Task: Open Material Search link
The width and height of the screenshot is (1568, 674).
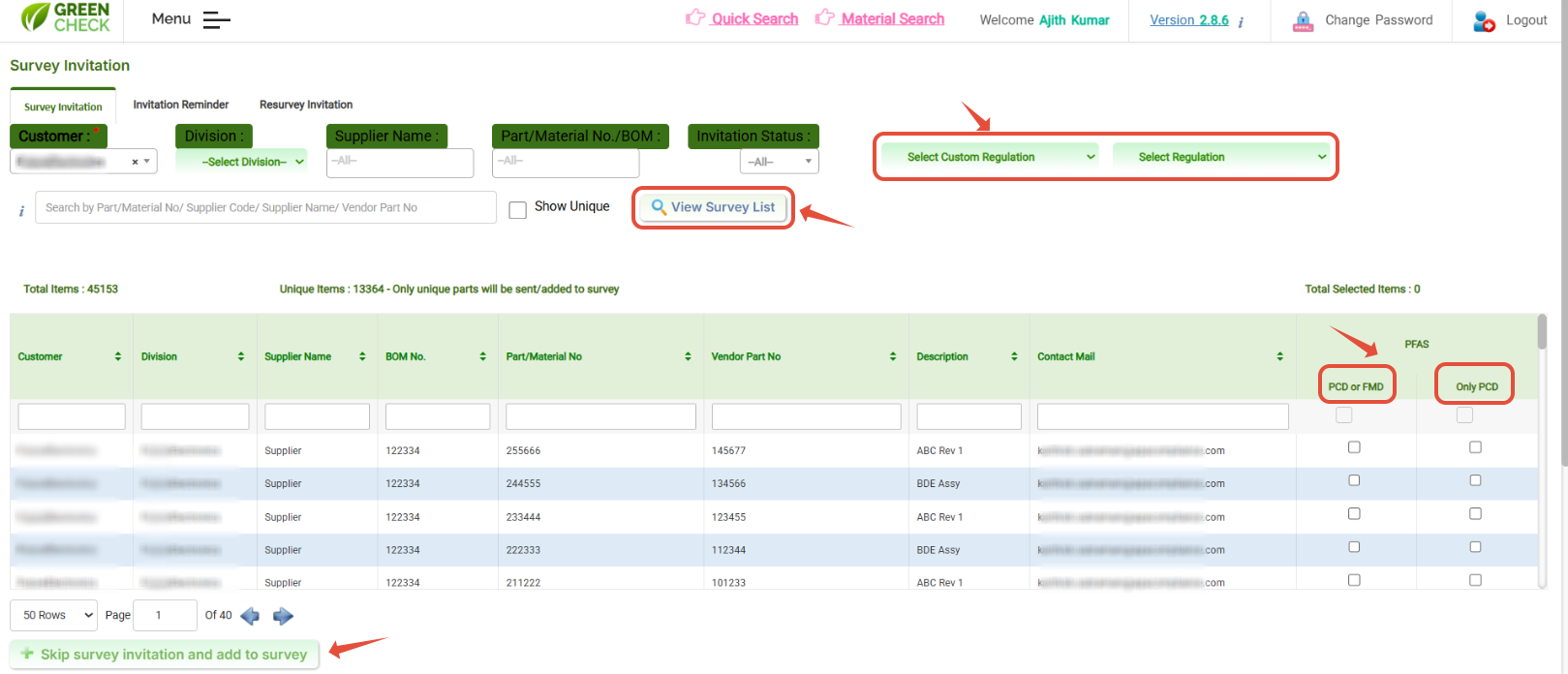Action: pyautogui.click(x=893, y=18)
